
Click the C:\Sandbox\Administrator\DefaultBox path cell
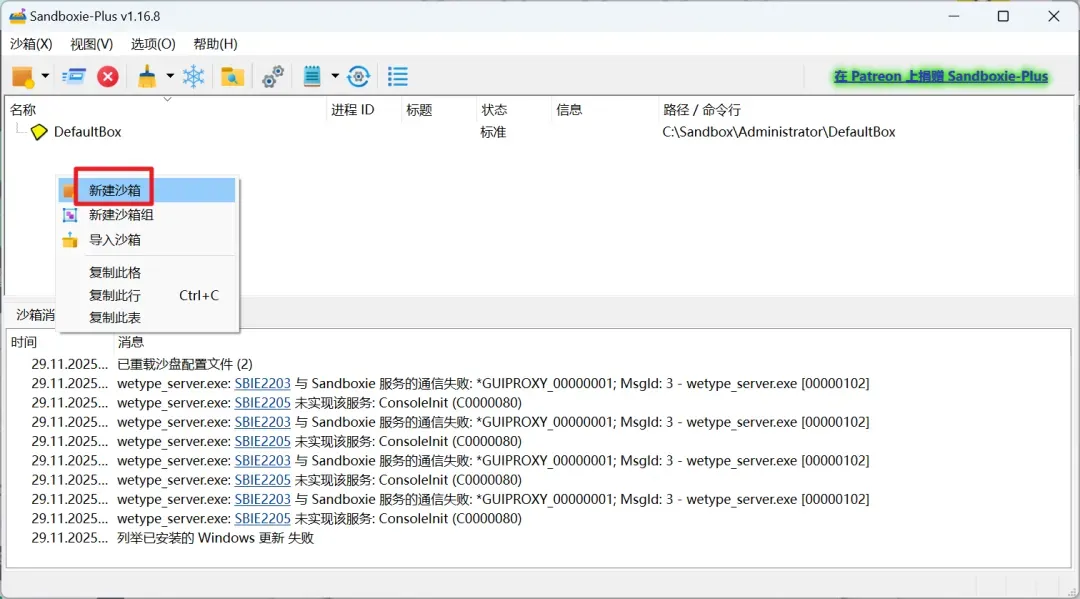(x=779, y=132)
